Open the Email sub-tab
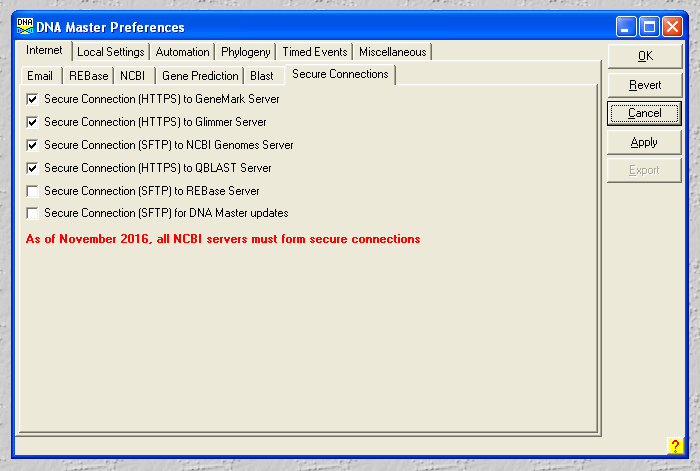The width and height of the screenshot is (700, 471). [40, 76]
